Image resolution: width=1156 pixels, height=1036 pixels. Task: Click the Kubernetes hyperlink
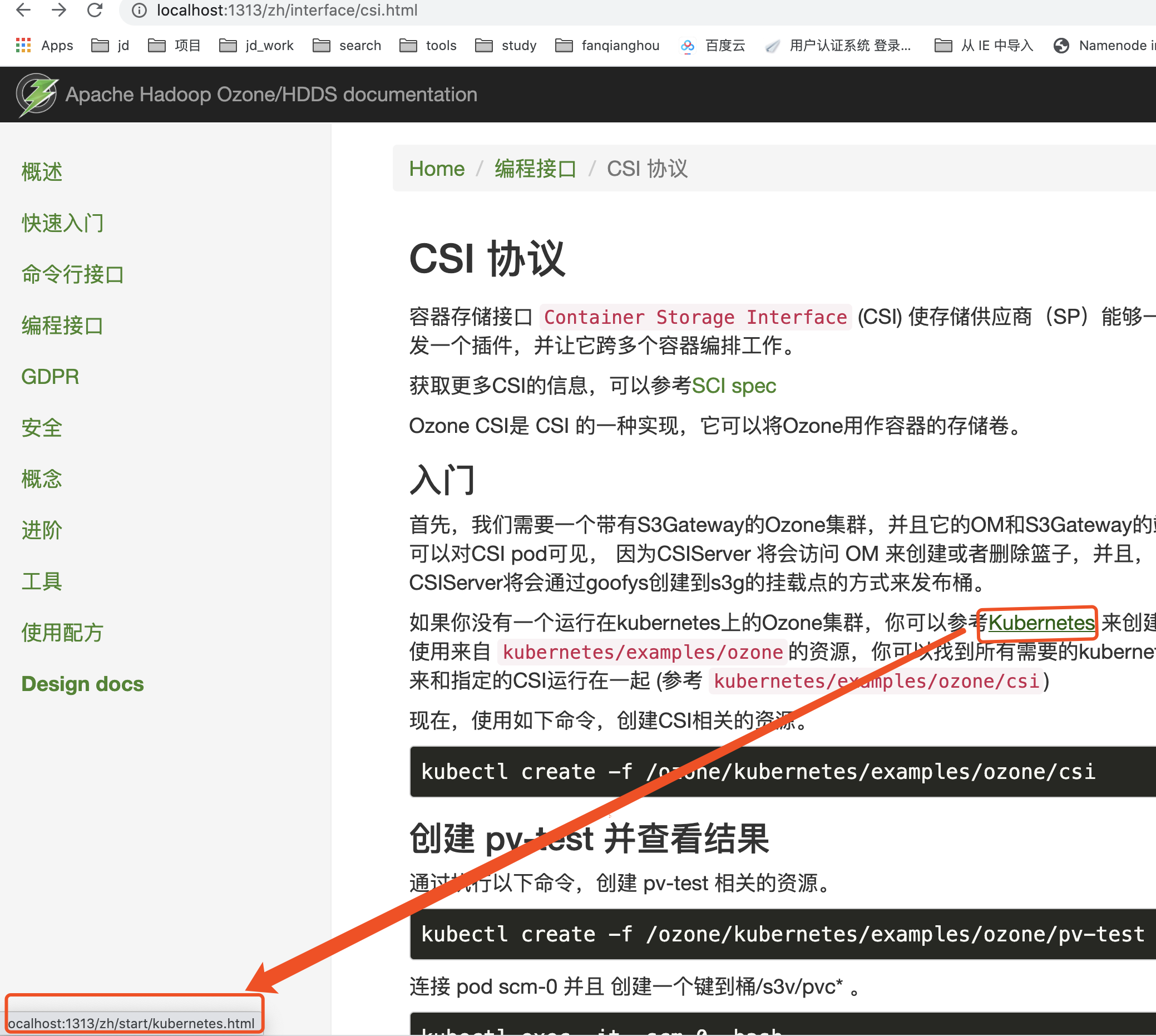pyautogui.click(x=1041, y=622)
